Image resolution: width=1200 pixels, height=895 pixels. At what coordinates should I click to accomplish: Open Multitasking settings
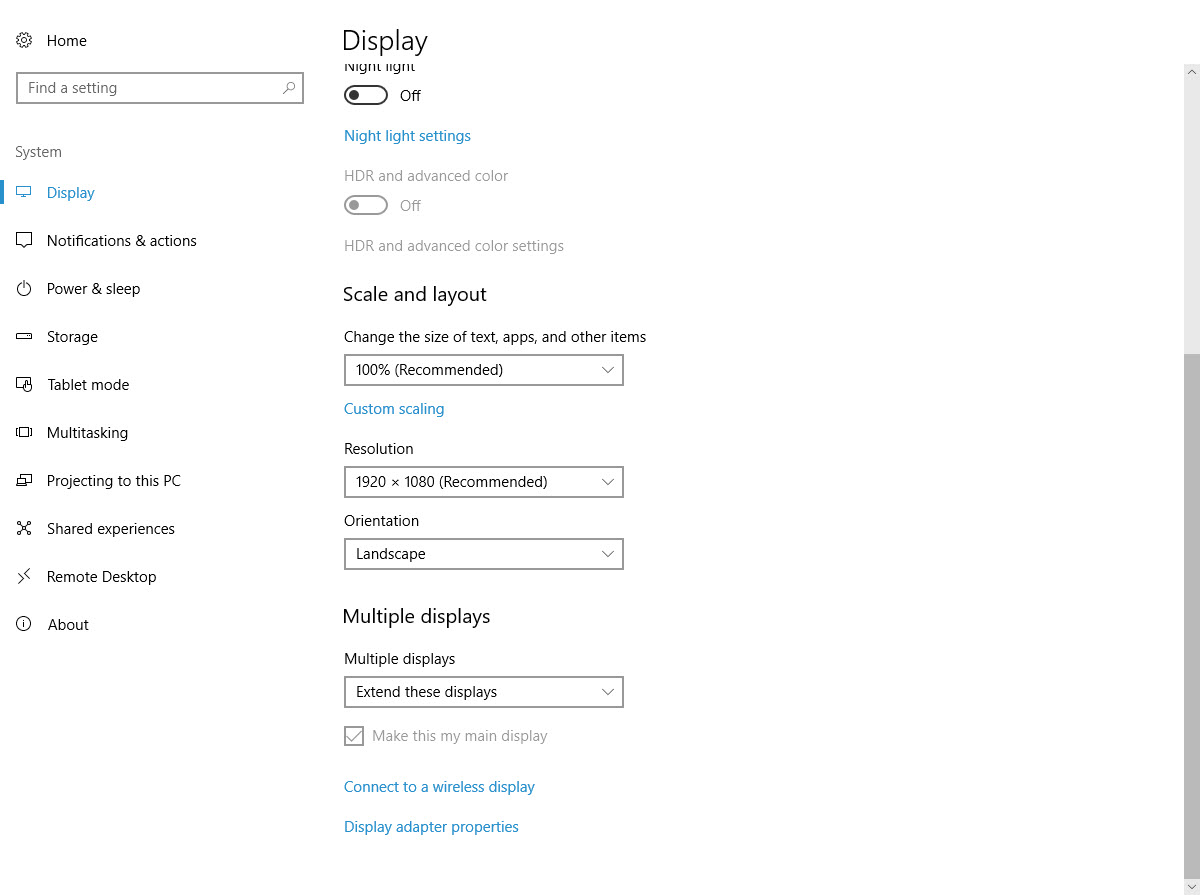coord(24,432)
